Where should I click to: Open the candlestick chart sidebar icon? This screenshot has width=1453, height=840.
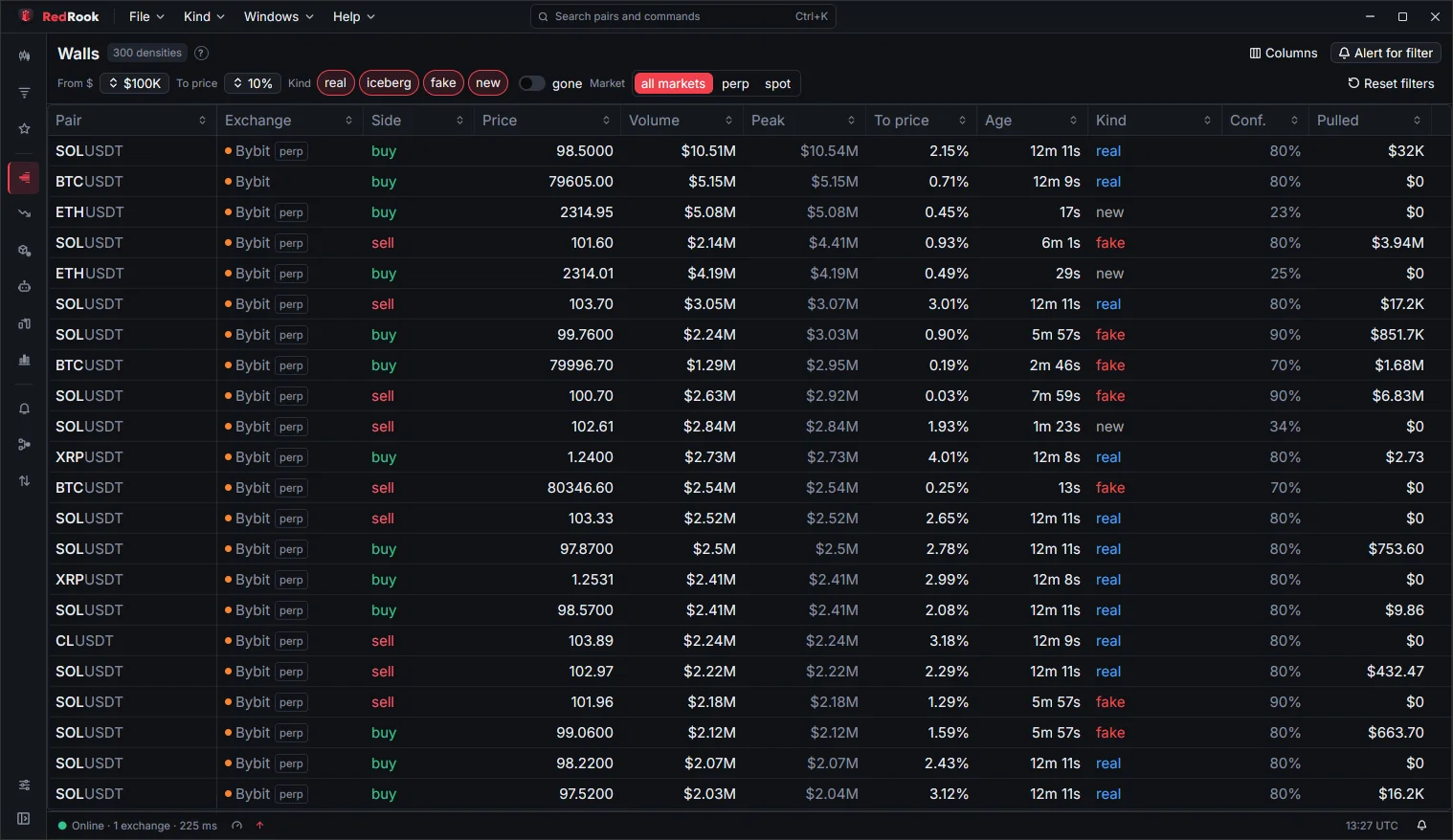pos(24,56)
